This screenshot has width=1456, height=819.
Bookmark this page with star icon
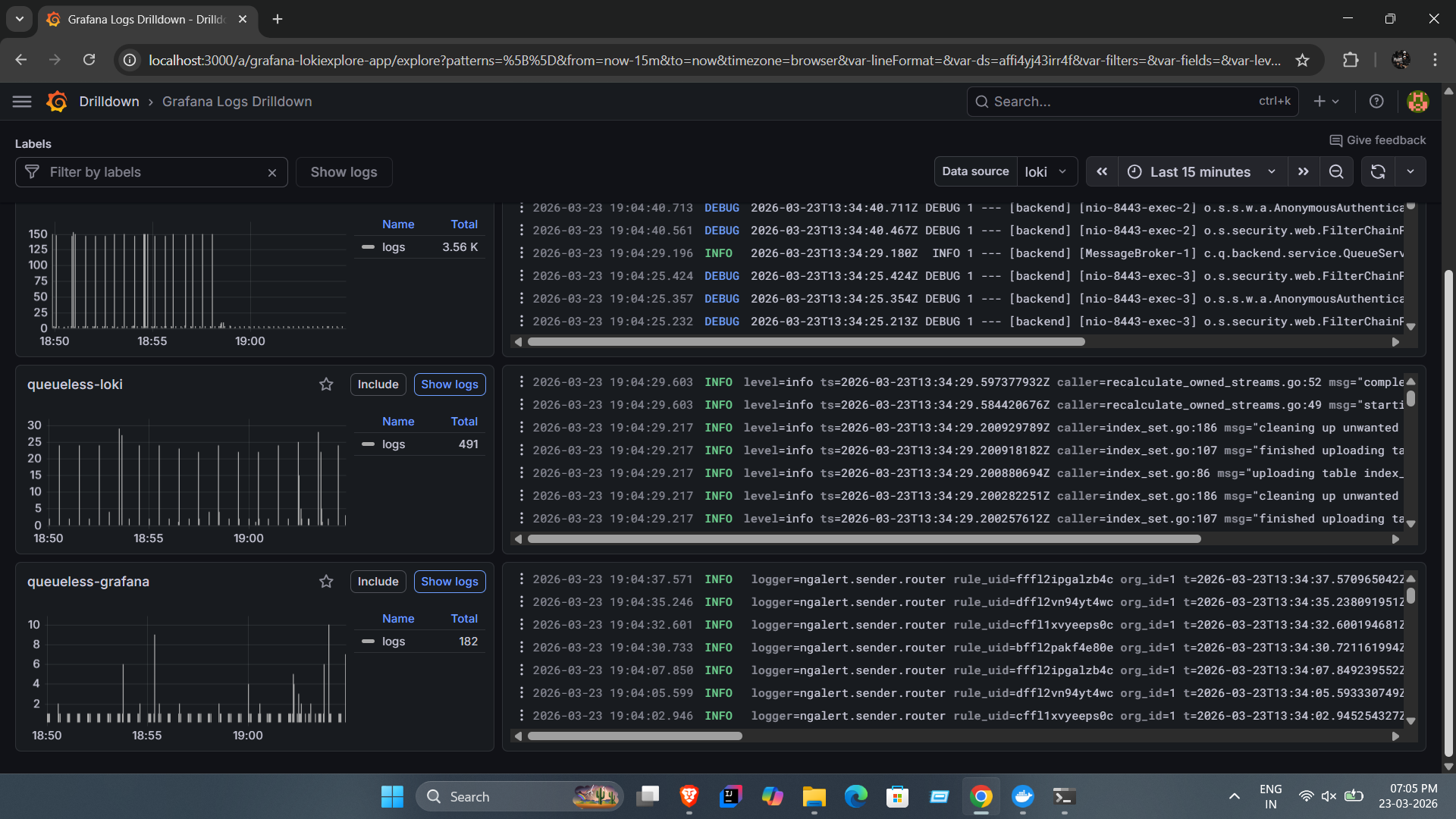[1302, 60]
